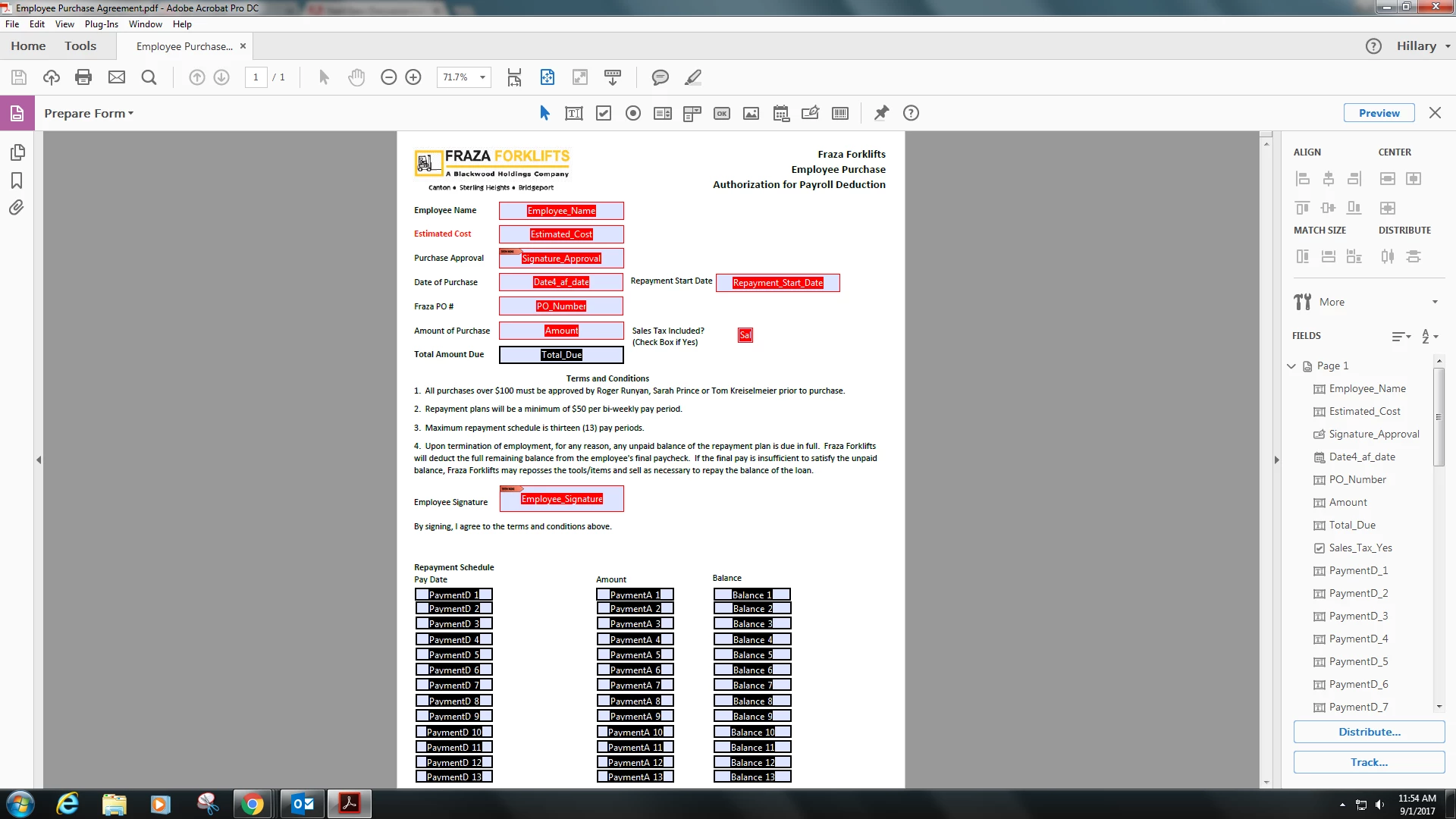This screenshot has height=819, width=1456.
Task: Select the Add Text Field tool
Action: [x=574, y=114]
